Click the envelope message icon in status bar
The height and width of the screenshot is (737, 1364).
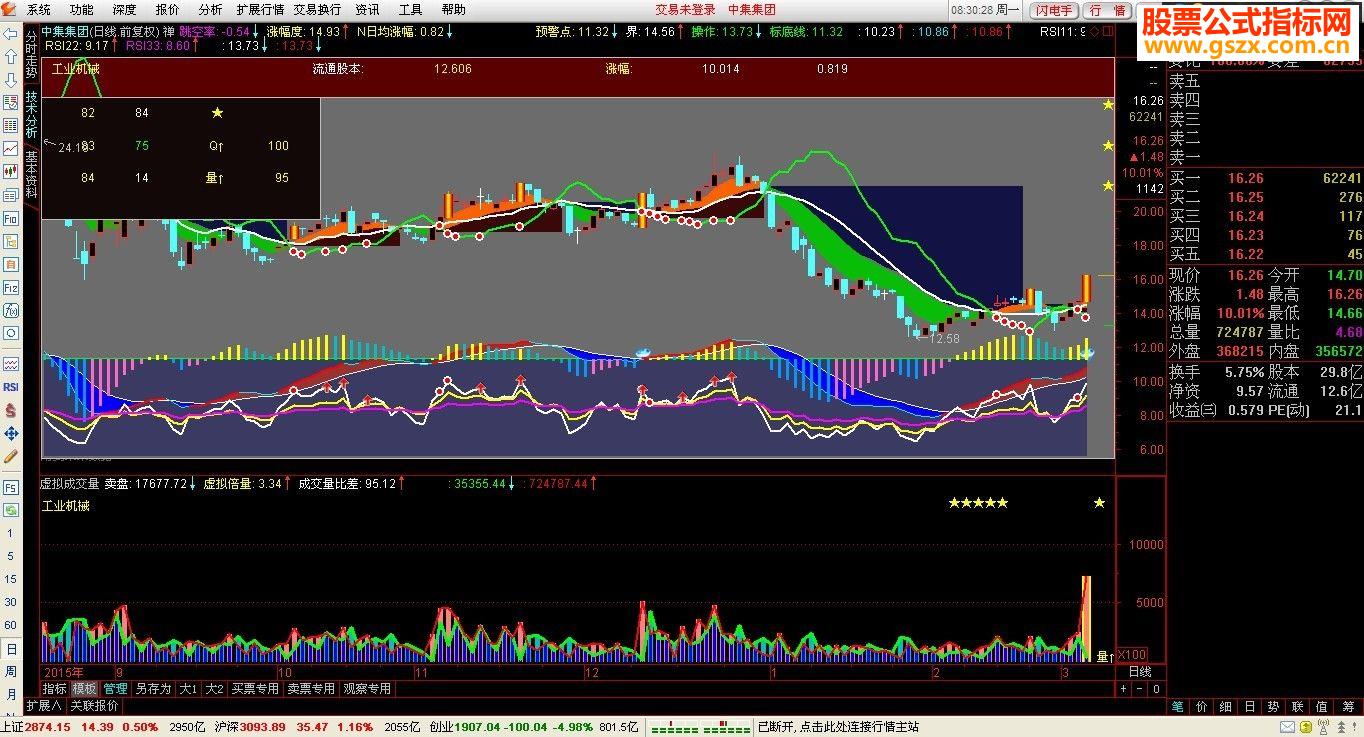pos(1287,727)
